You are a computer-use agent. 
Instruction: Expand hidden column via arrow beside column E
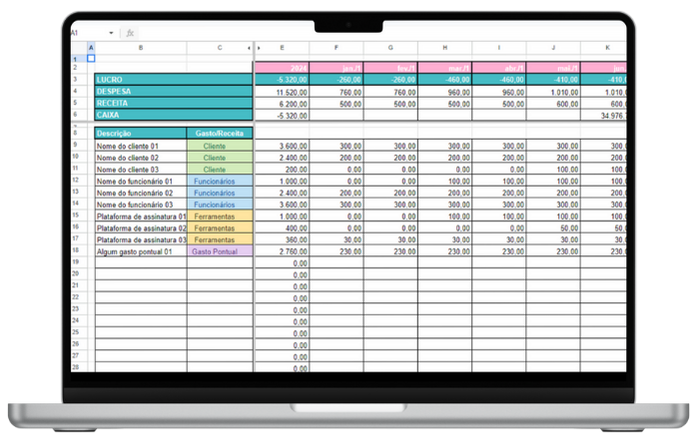point(259,48)
